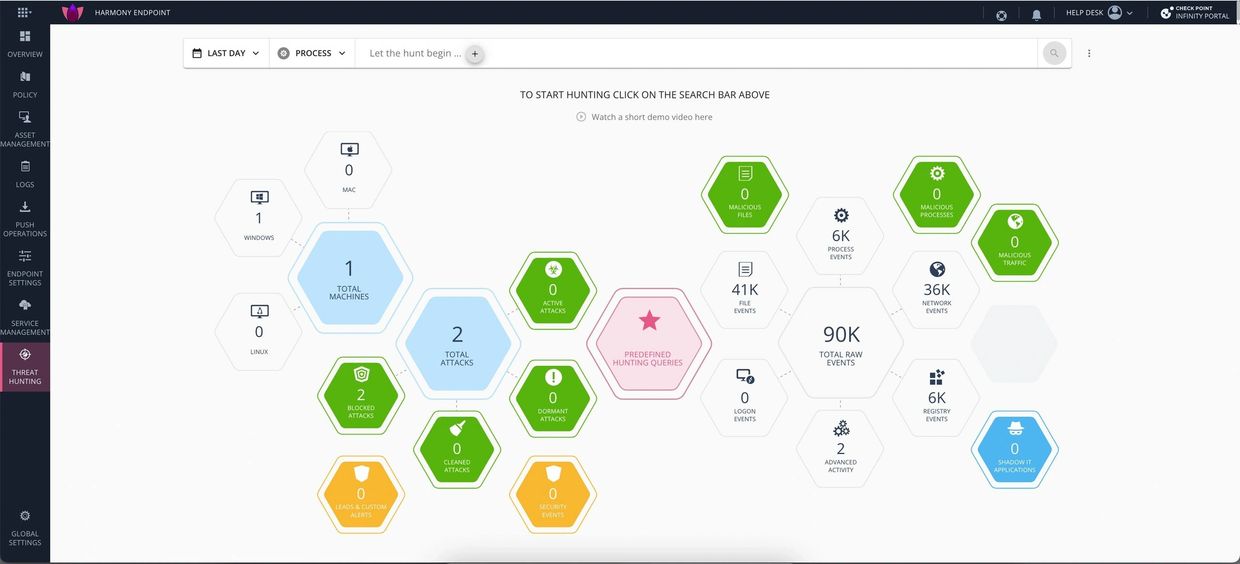Viewport: 1240px width, 564px height.
Task: Open the Total Attacks hexagon
Action: click(x=457, y=343)
